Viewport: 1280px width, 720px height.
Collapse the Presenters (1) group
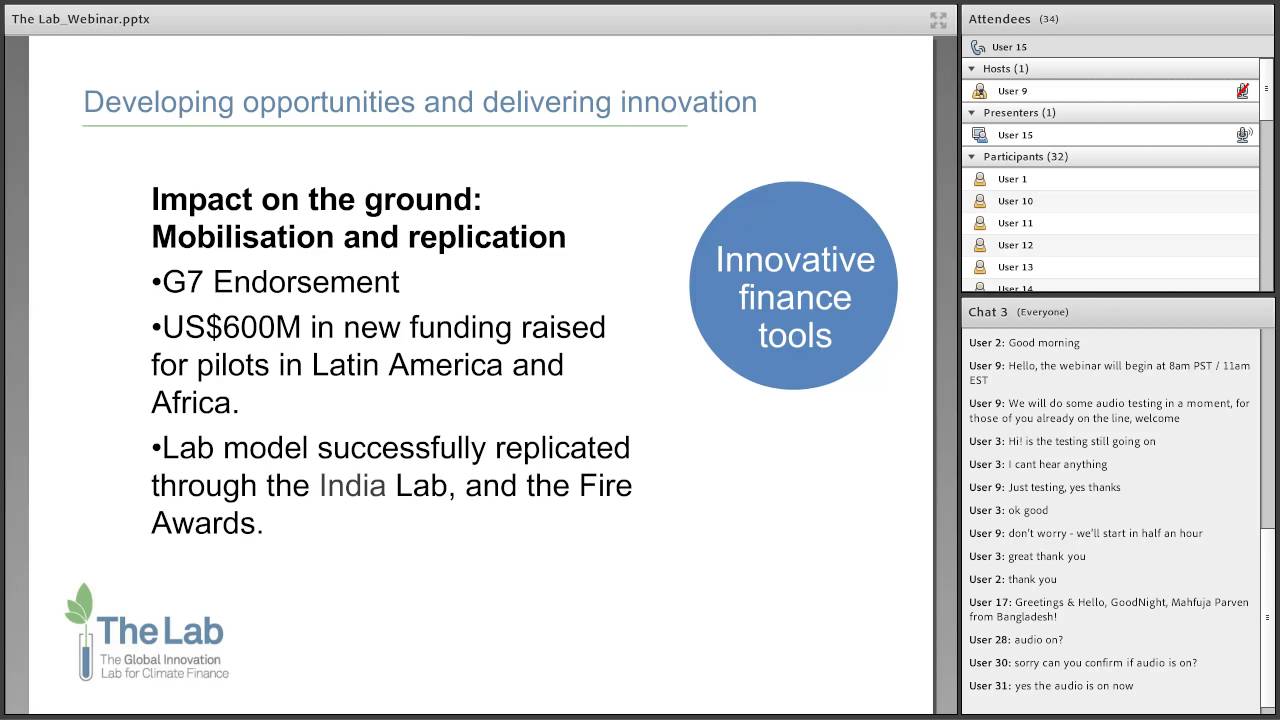972,113
